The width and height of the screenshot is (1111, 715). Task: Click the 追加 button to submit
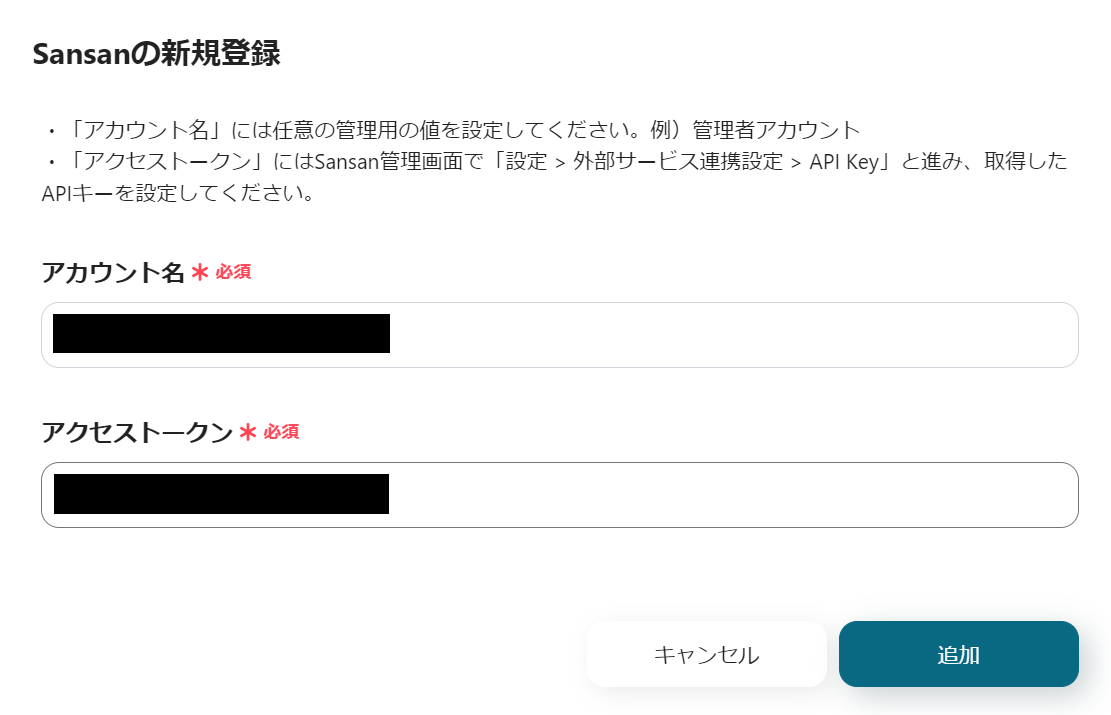tap(958, 653)
